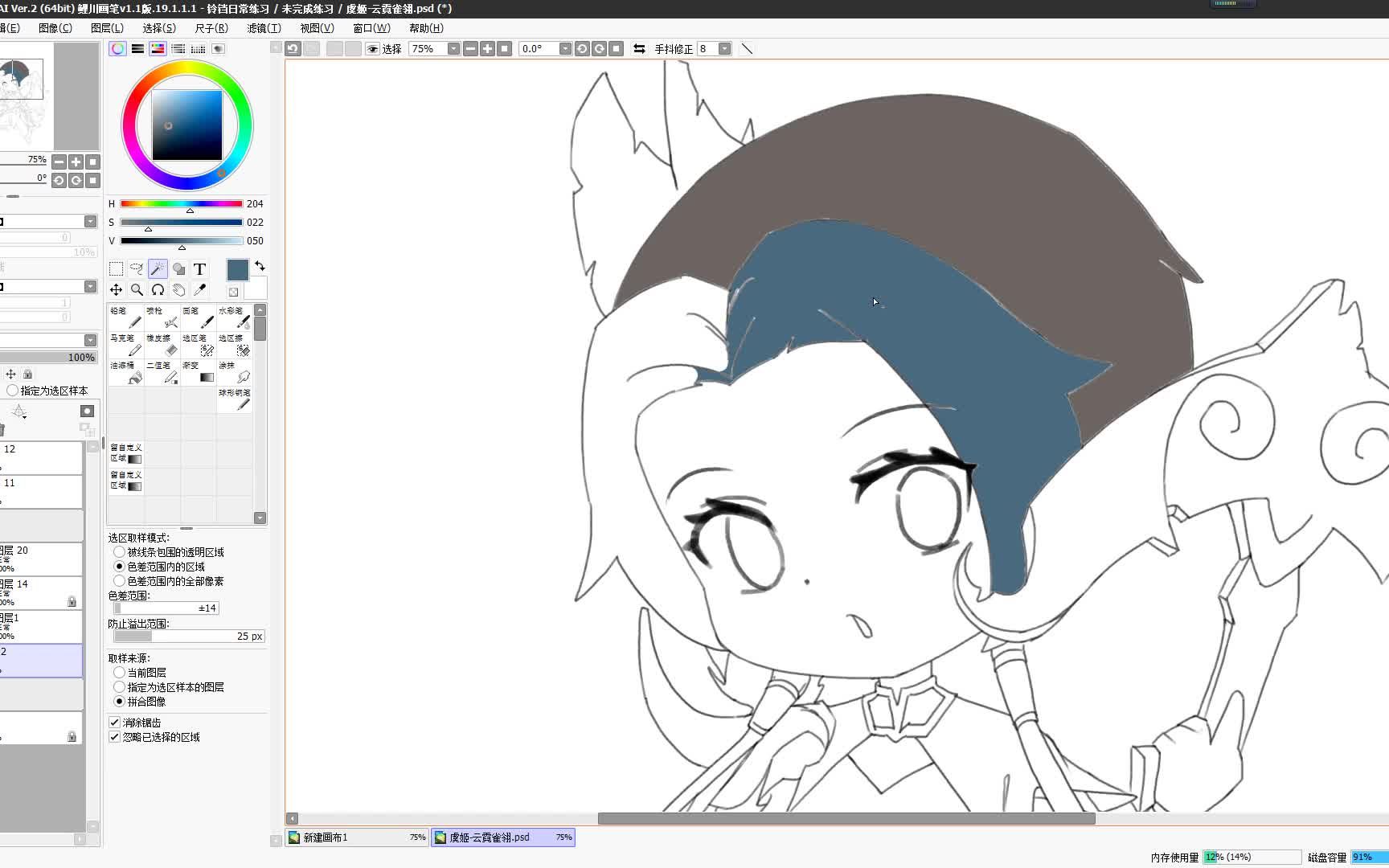Select the Zoom magnifier tool
Viewport: 1389px width, 868px height.
[137, 290]
